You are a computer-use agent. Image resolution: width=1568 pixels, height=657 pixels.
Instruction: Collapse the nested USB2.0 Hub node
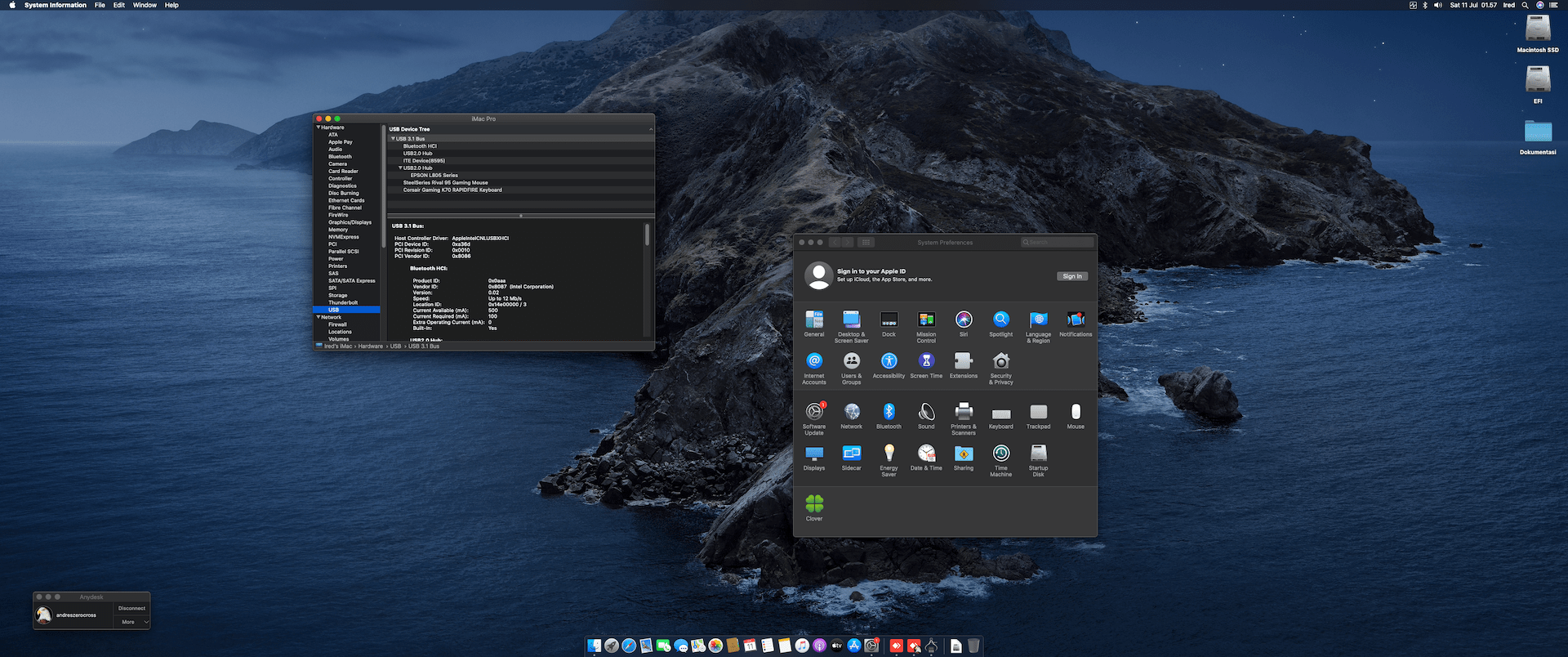point(400,168)
